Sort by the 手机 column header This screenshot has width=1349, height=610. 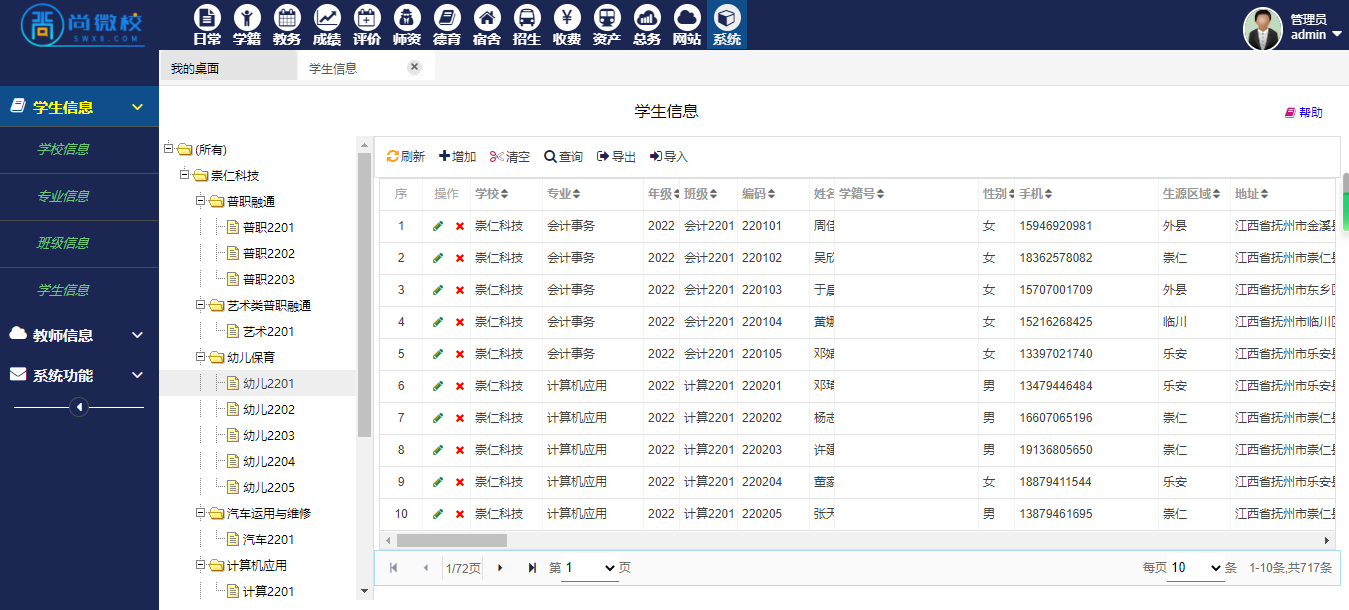click(x=1035, y=193)
